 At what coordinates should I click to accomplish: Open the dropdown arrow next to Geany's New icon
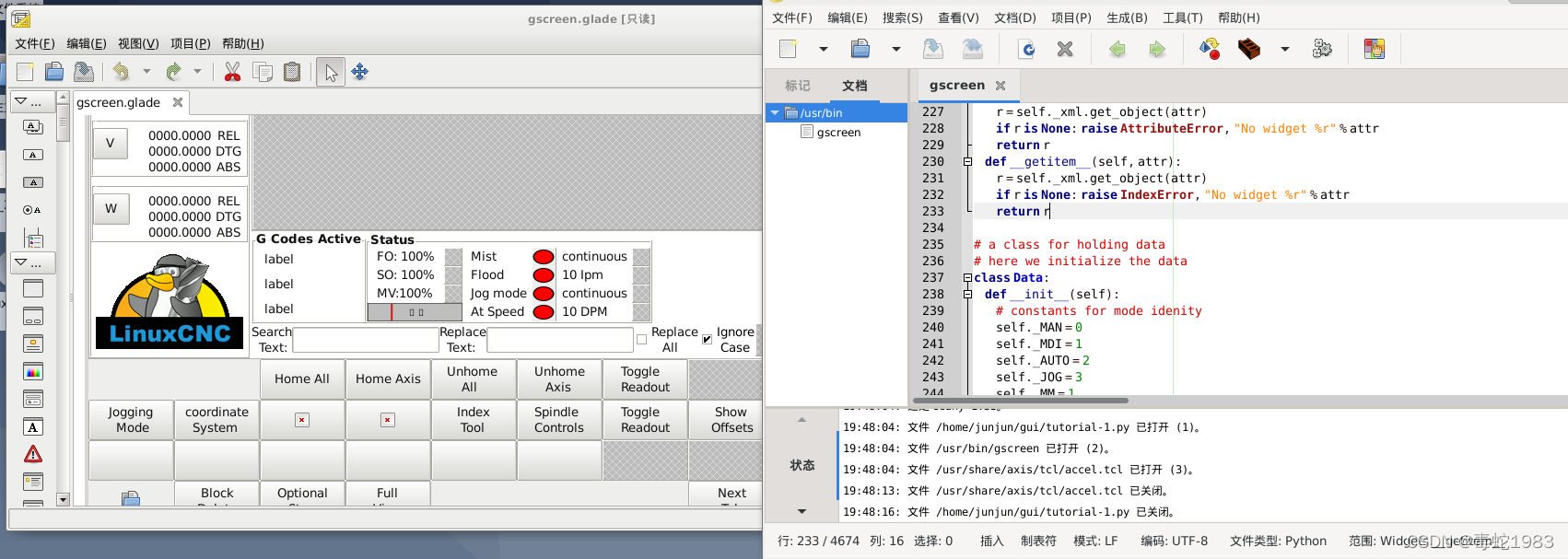823,49
